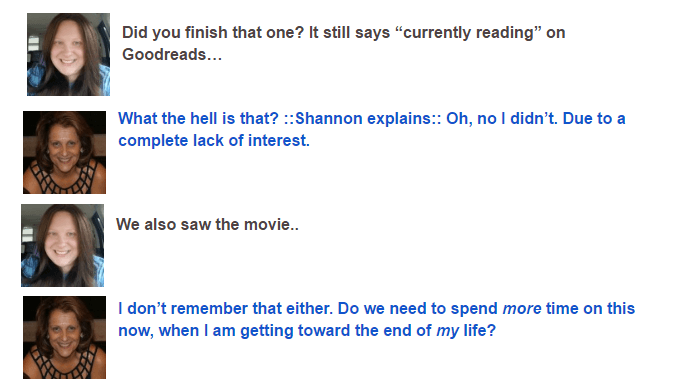Click avatar beside "Did you finish that one?"
Screen dimensions: 674x391
68,54
